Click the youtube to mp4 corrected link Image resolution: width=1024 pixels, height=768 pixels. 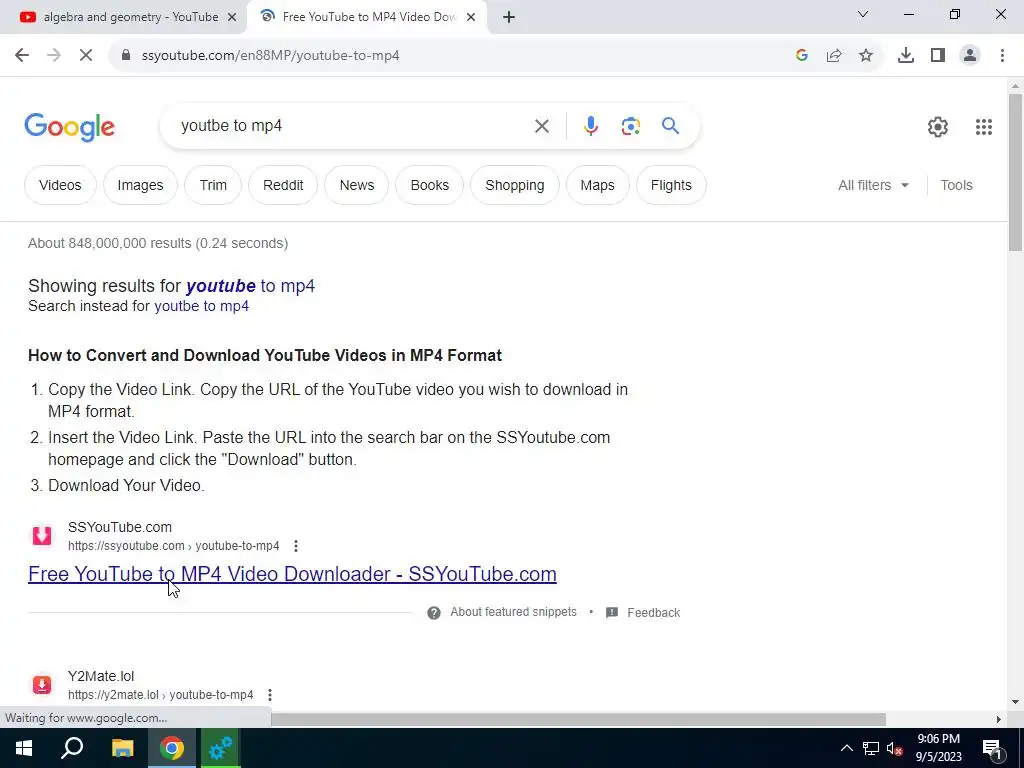(250, 286)
